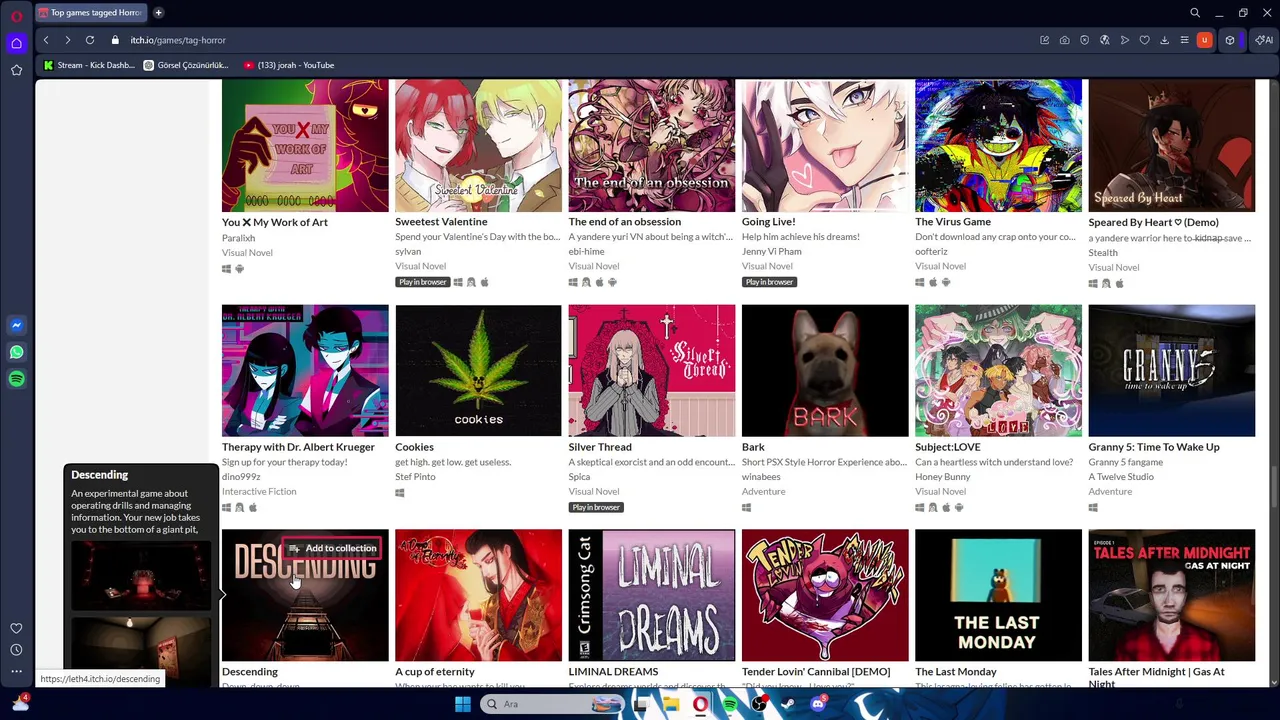
Task: Open the My Flow send icon
Action: click(1125, 40)
